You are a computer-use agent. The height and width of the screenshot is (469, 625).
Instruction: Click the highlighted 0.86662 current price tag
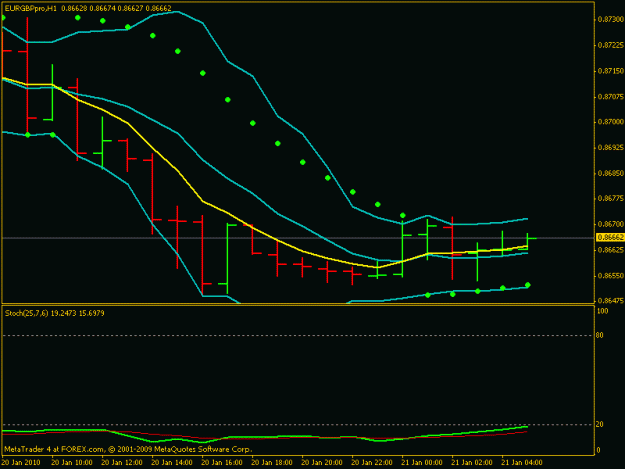[610, 237]
